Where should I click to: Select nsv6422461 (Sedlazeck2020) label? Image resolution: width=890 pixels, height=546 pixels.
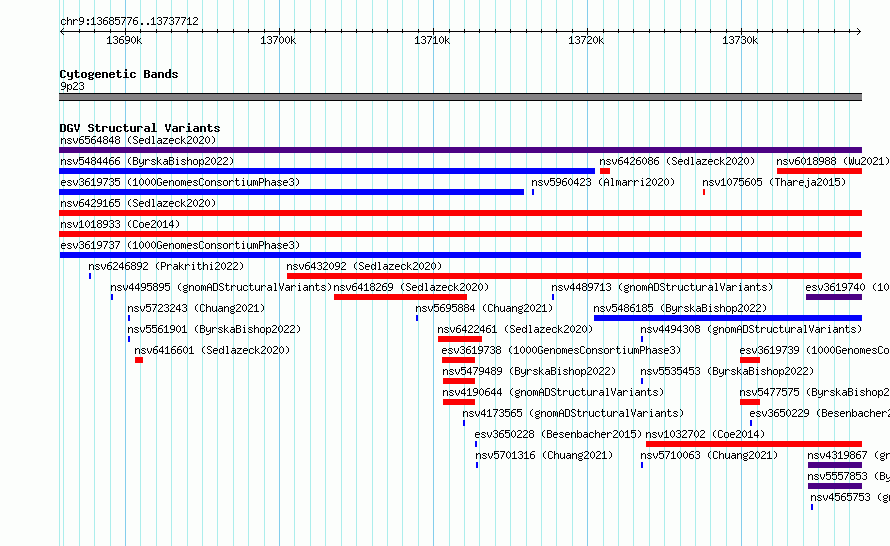pyautogui.click(x=515, y=329)
